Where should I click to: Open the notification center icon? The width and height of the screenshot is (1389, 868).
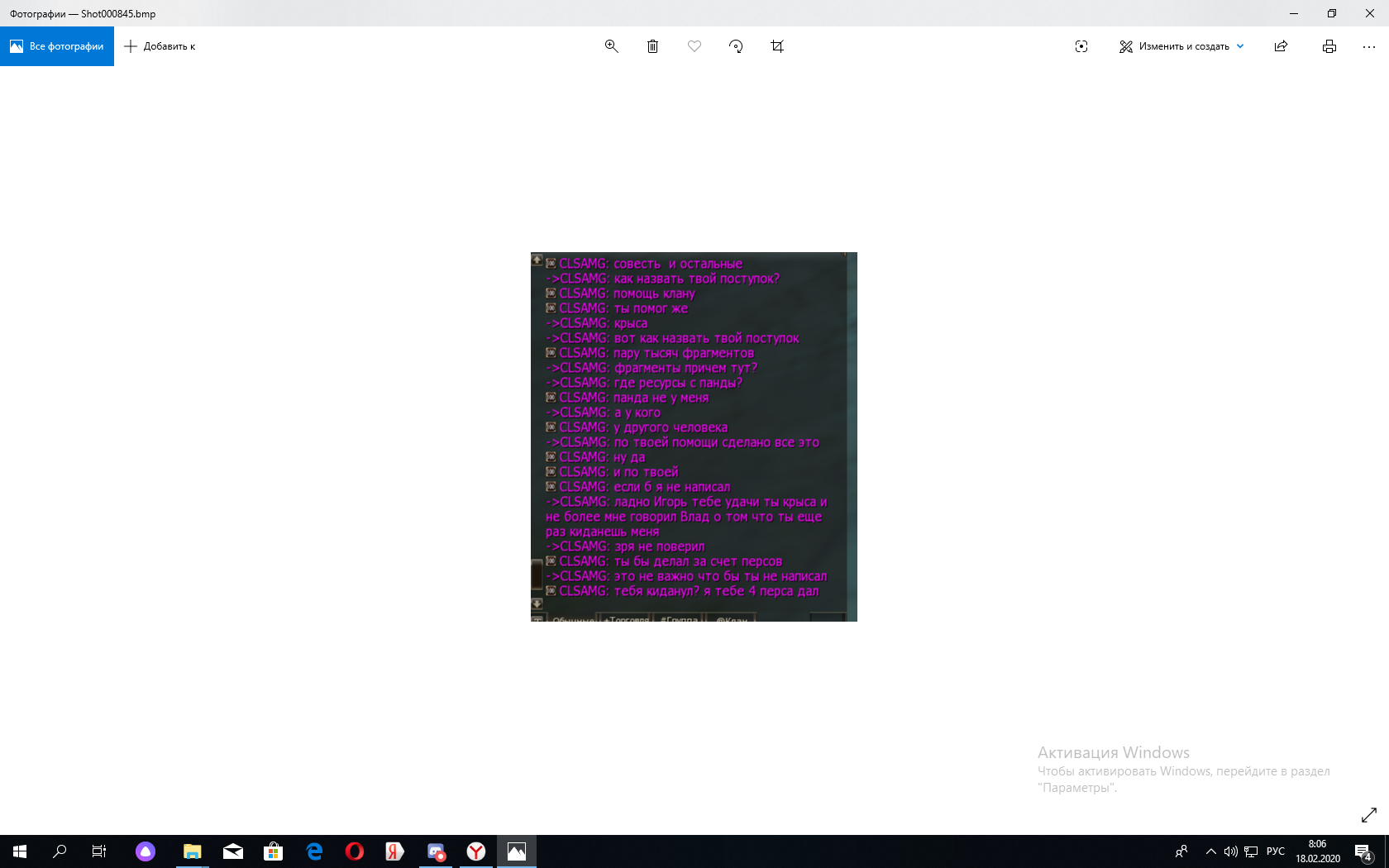pyautogui.click(x=1363, y=851)
